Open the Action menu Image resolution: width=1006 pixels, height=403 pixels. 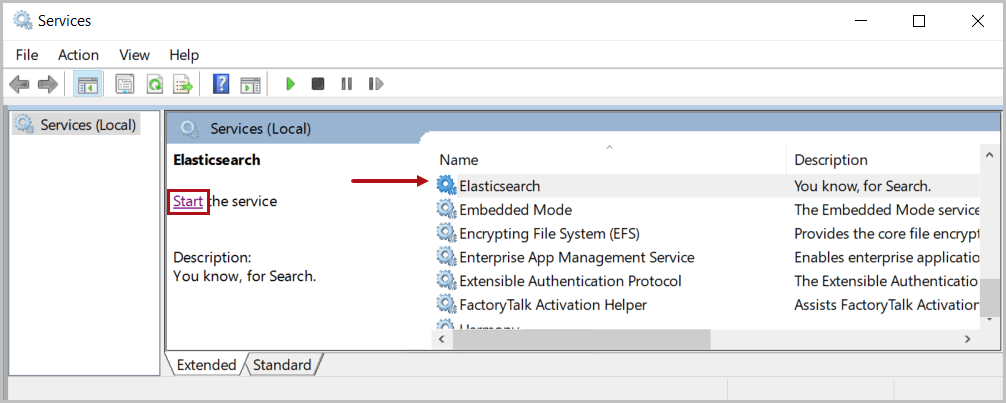click(78, 55)
